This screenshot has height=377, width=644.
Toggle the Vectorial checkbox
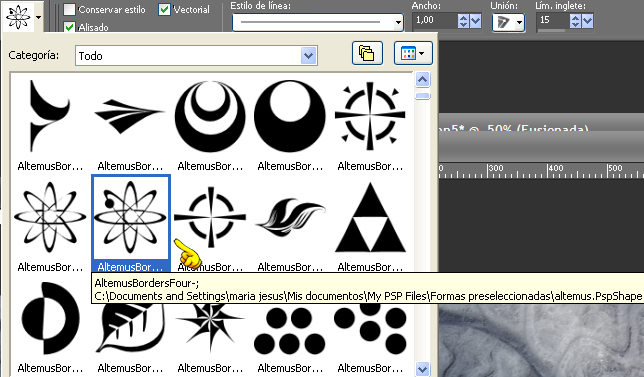coord(164,9)
